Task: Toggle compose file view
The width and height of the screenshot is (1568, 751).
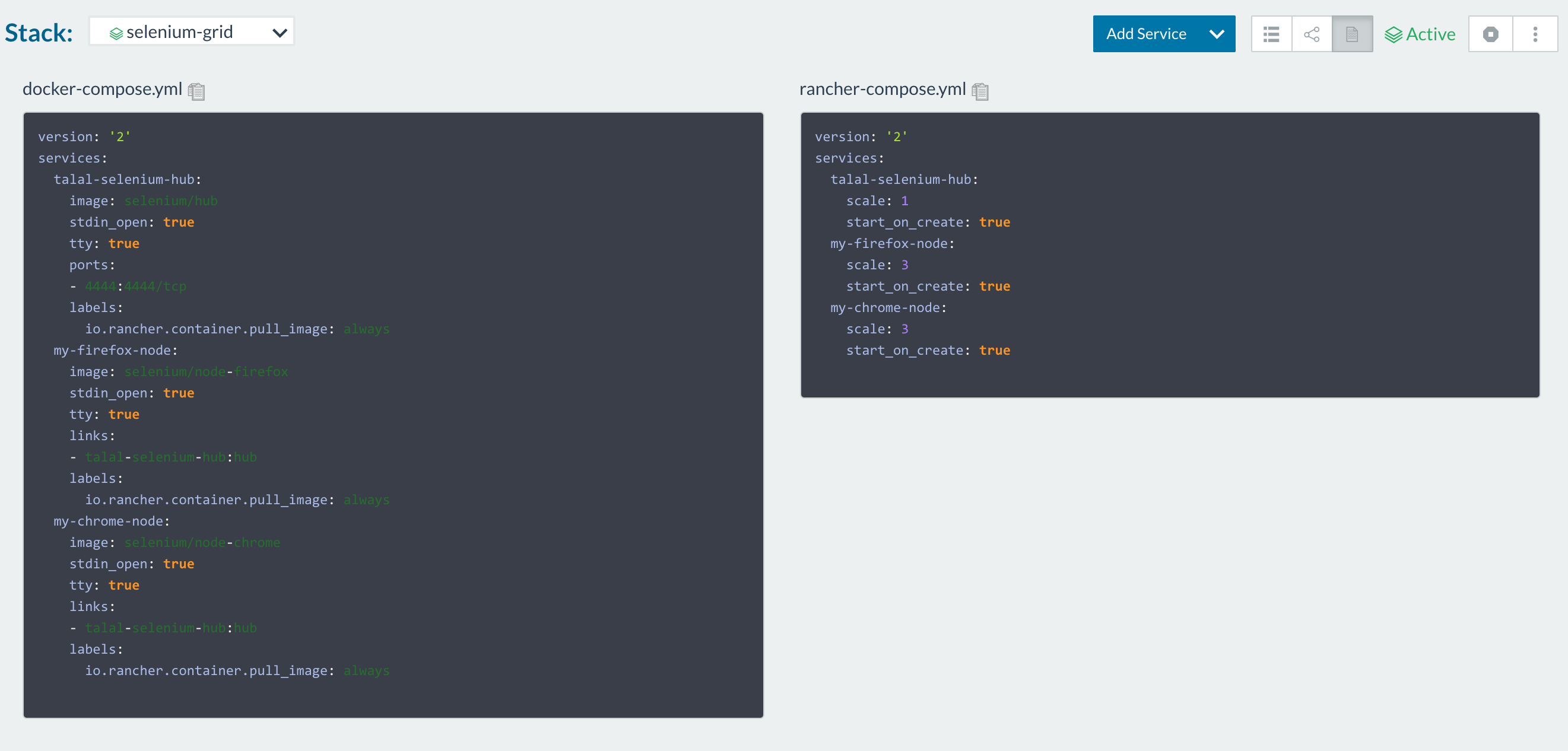Action: 1351,34
